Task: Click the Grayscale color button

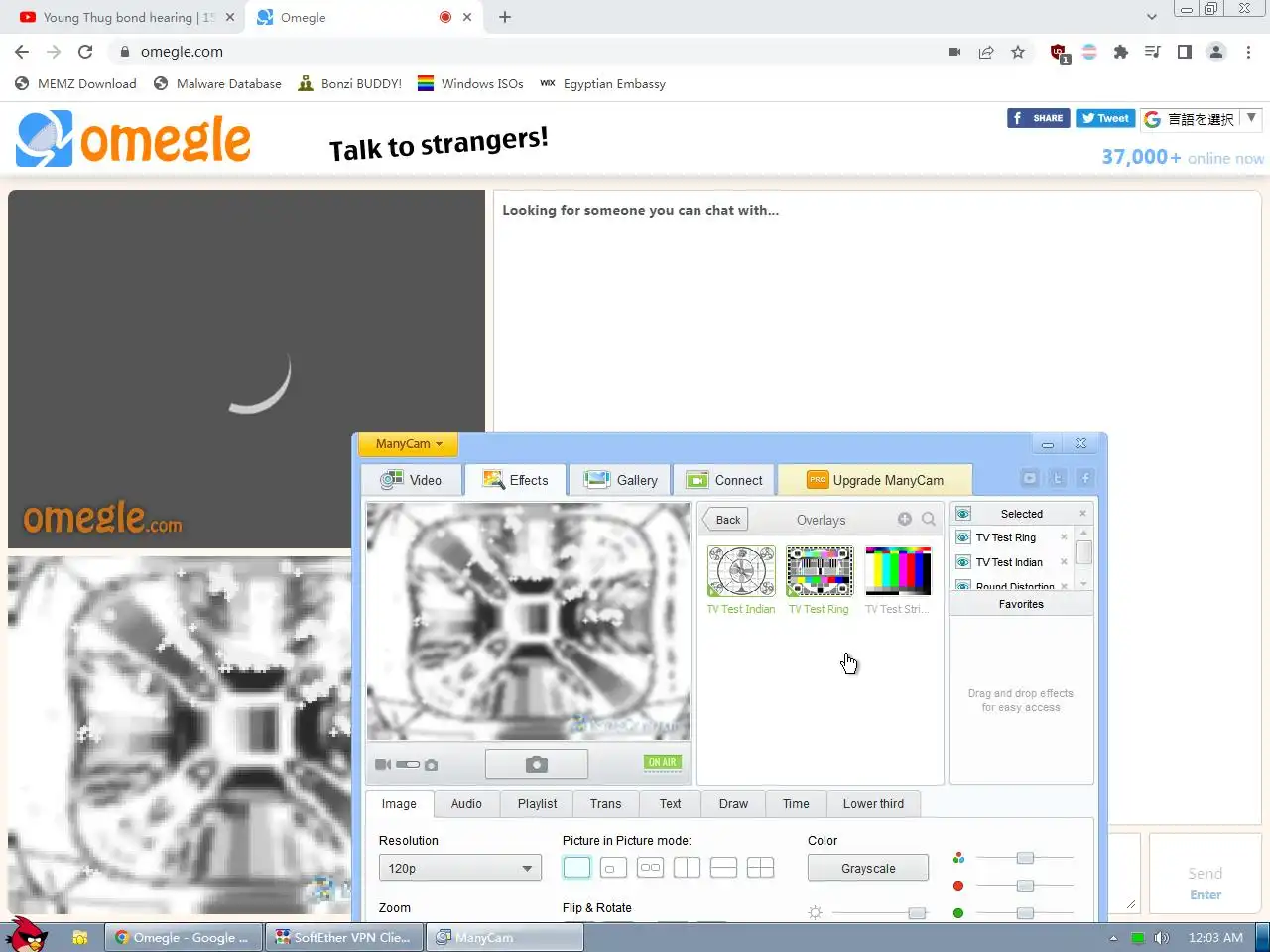Action: pyautogui.click(x=868, y=868)
